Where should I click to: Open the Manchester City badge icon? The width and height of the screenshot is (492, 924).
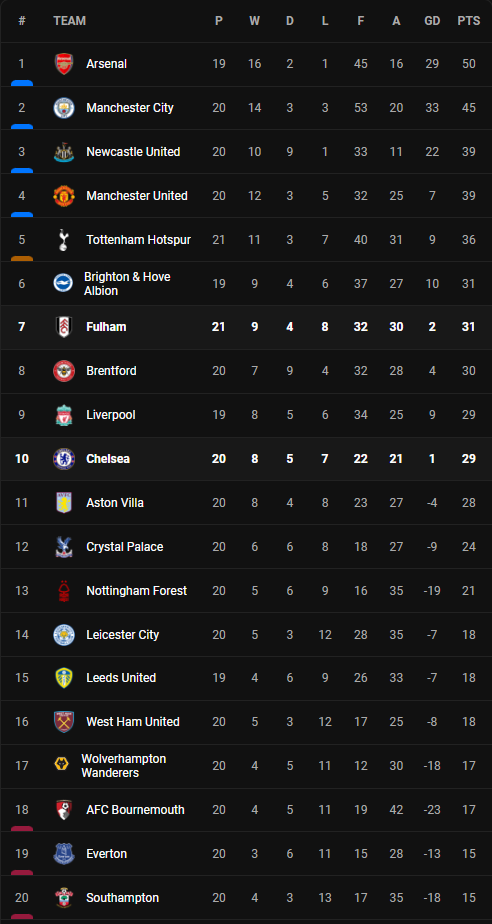click(x=64, y=108)
